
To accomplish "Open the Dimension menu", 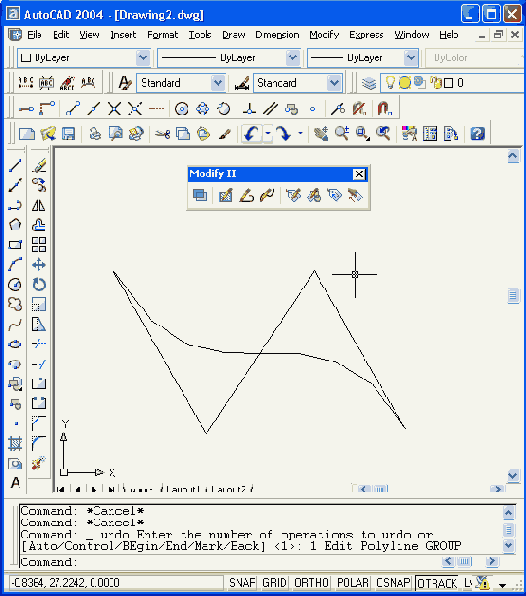I will click(277, 35).
